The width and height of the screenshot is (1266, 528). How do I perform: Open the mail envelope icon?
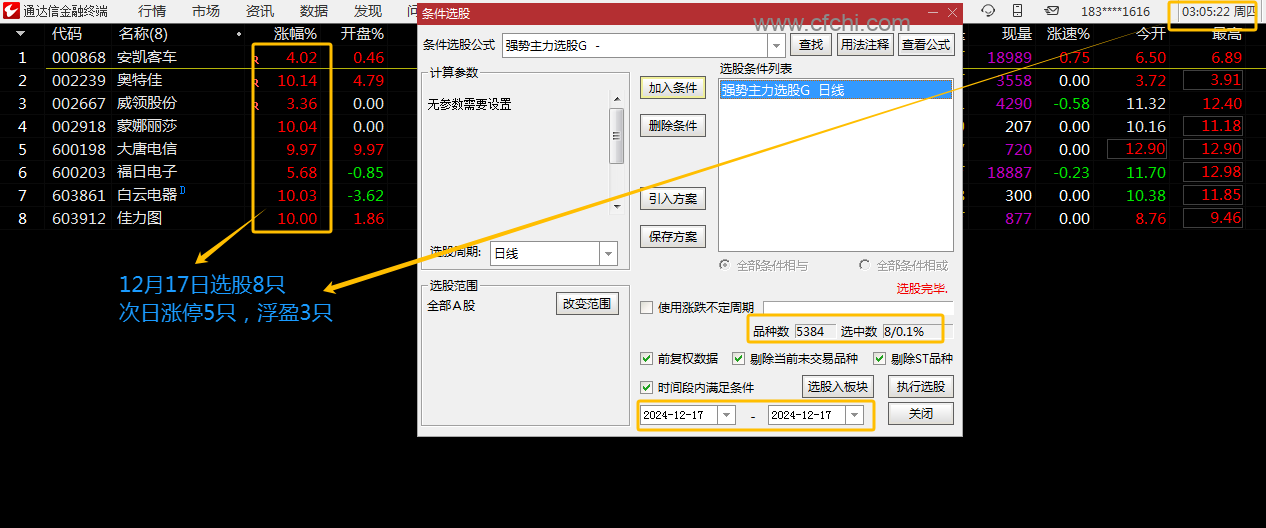pyautogui.click(x=1052, y=11)
